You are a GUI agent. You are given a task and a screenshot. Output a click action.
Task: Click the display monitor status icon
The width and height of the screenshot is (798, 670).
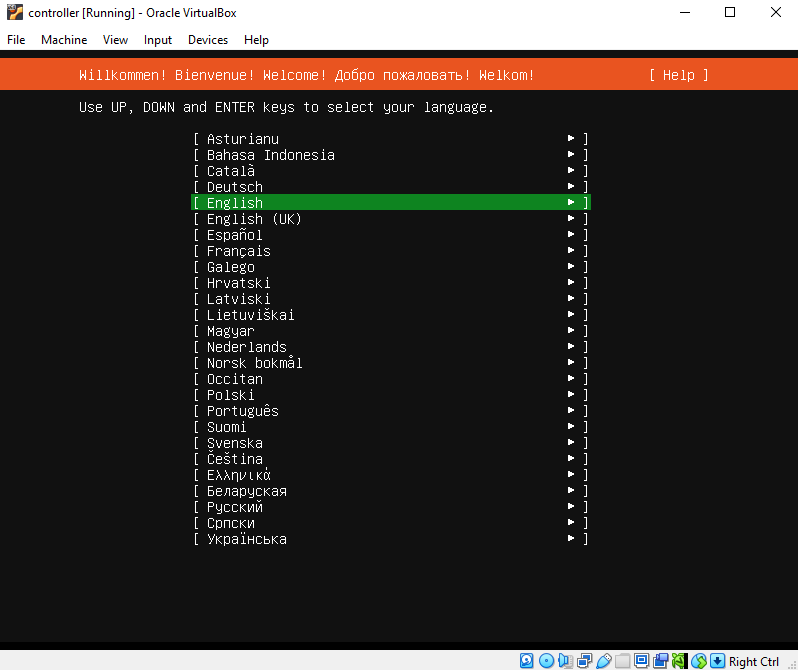642,661
